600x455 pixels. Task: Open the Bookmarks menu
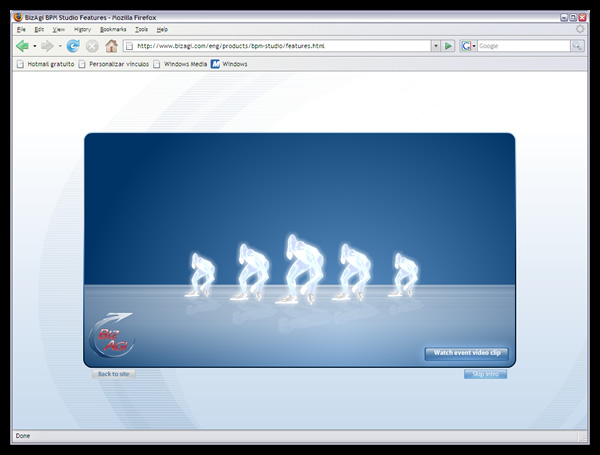(113, 29)
